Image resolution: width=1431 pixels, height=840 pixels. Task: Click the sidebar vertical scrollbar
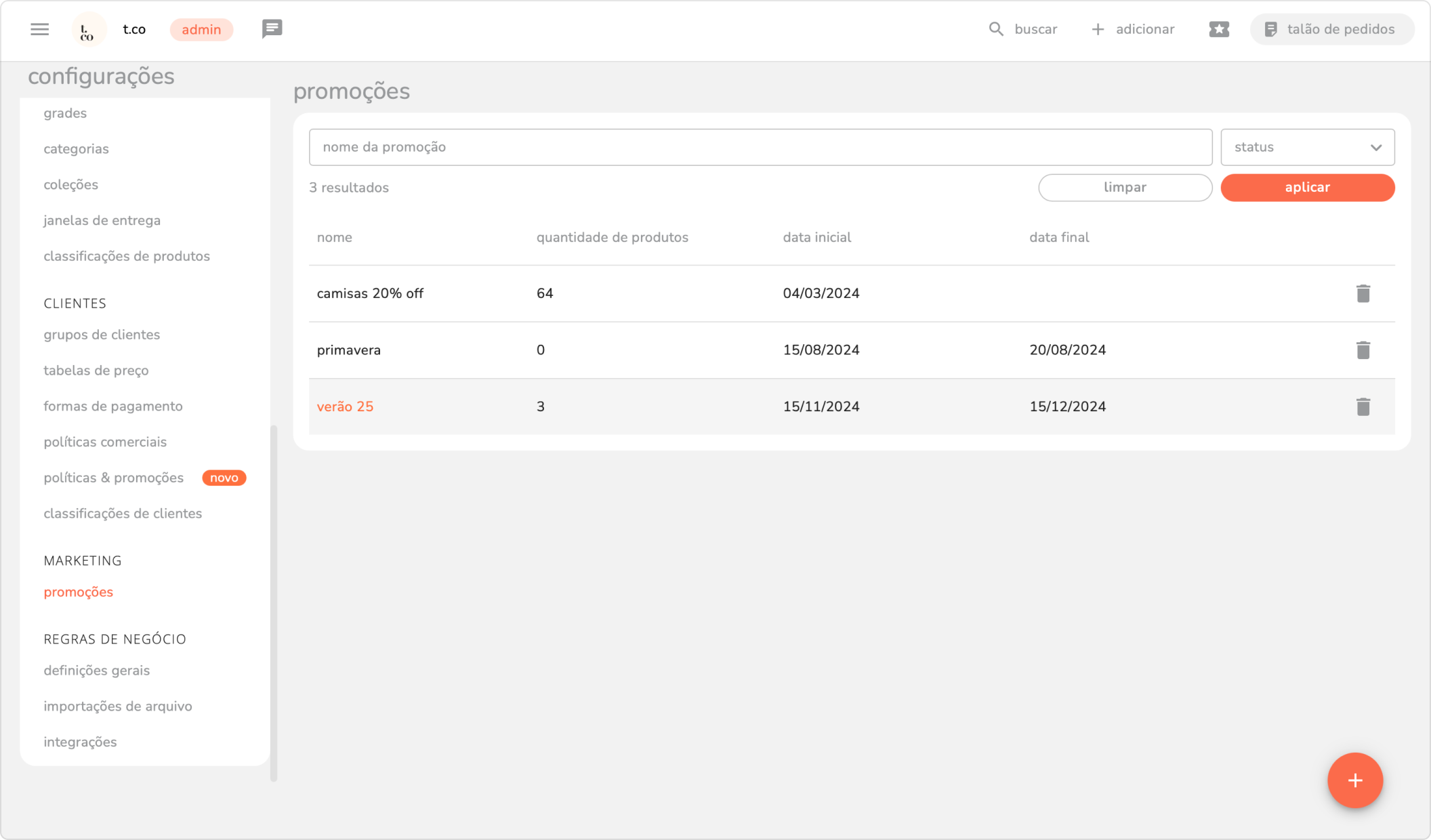coord(274,602)
